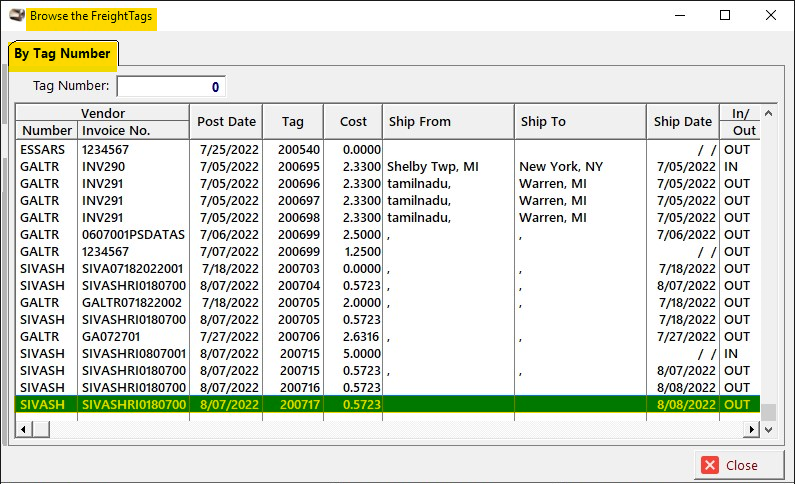795x484 pixels.
Task: Click the horizontal scrollbar left arrow
Action: (x=23, y=430)
